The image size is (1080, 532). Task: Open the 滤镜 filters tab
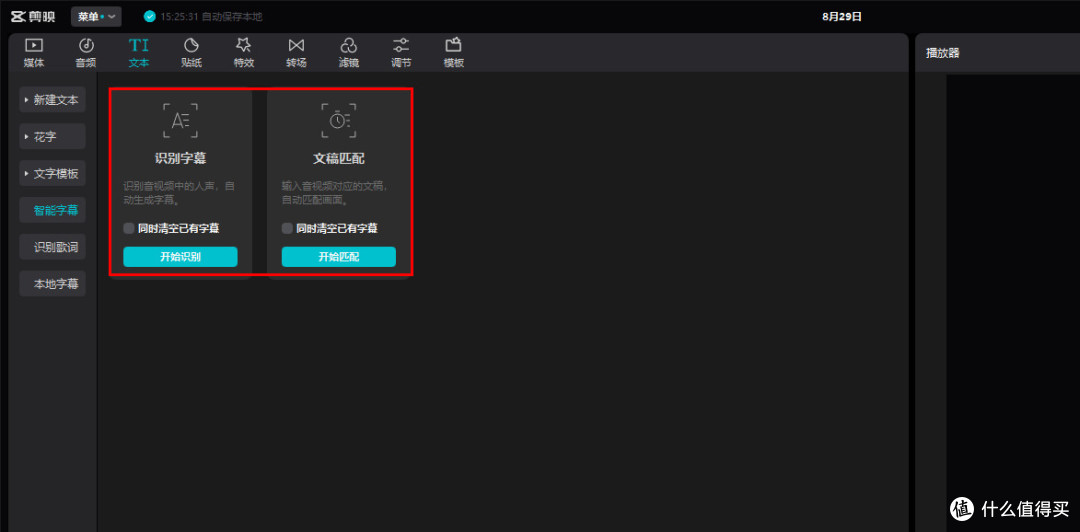349,53
